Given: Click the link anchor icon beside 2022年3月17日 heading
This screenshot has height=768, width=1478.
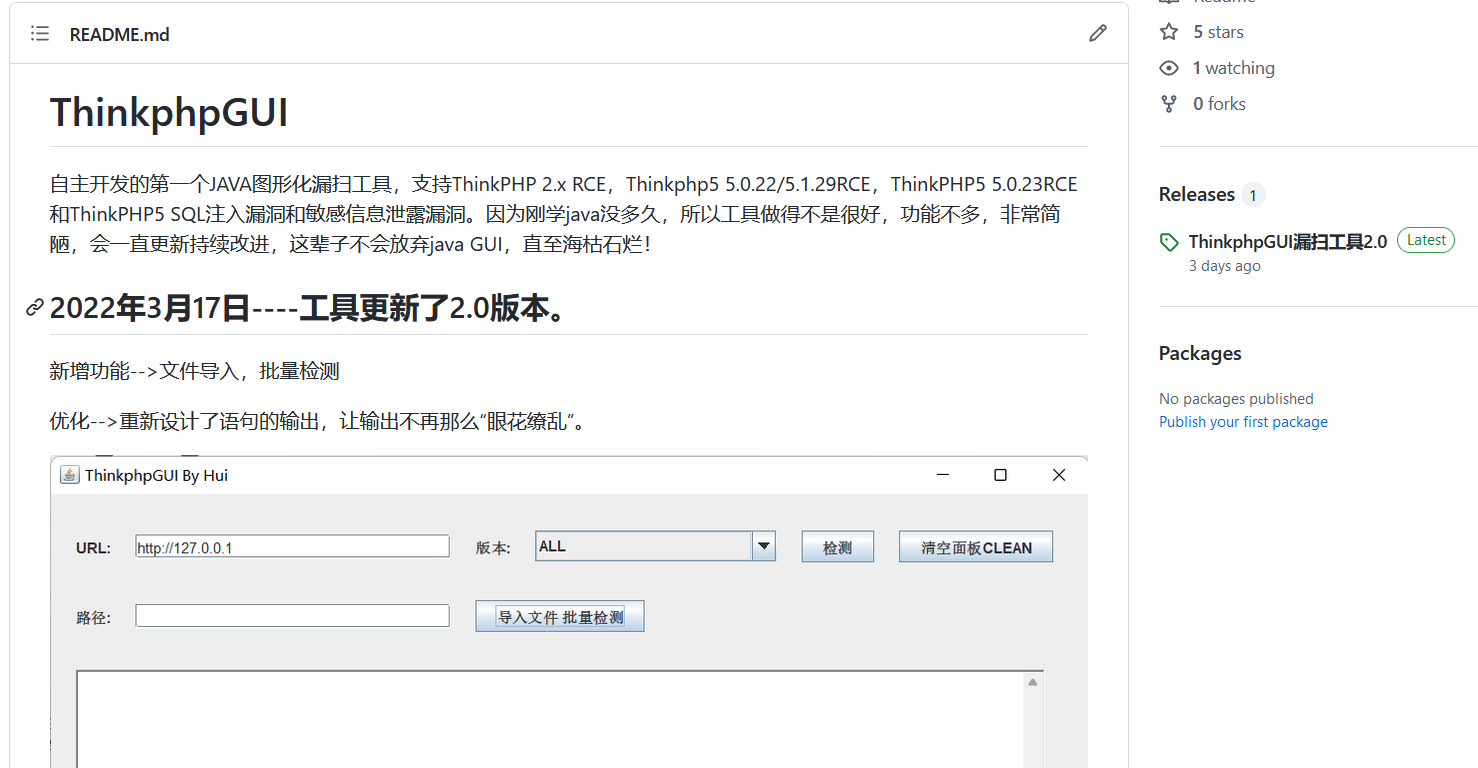Looking at the screenshot, I should 35,308.
